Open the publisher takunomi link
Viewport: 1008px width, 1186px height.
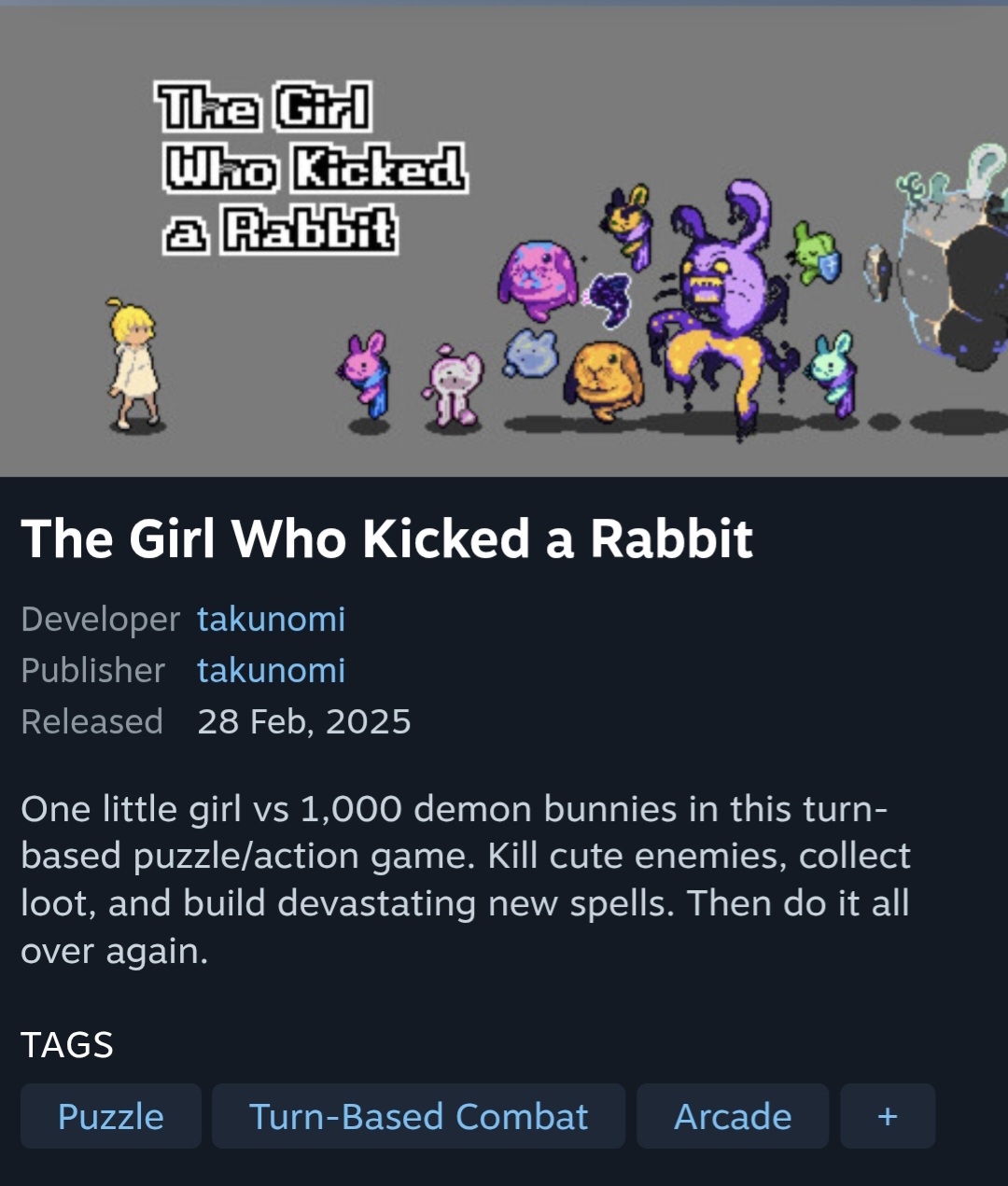point(271,670)
